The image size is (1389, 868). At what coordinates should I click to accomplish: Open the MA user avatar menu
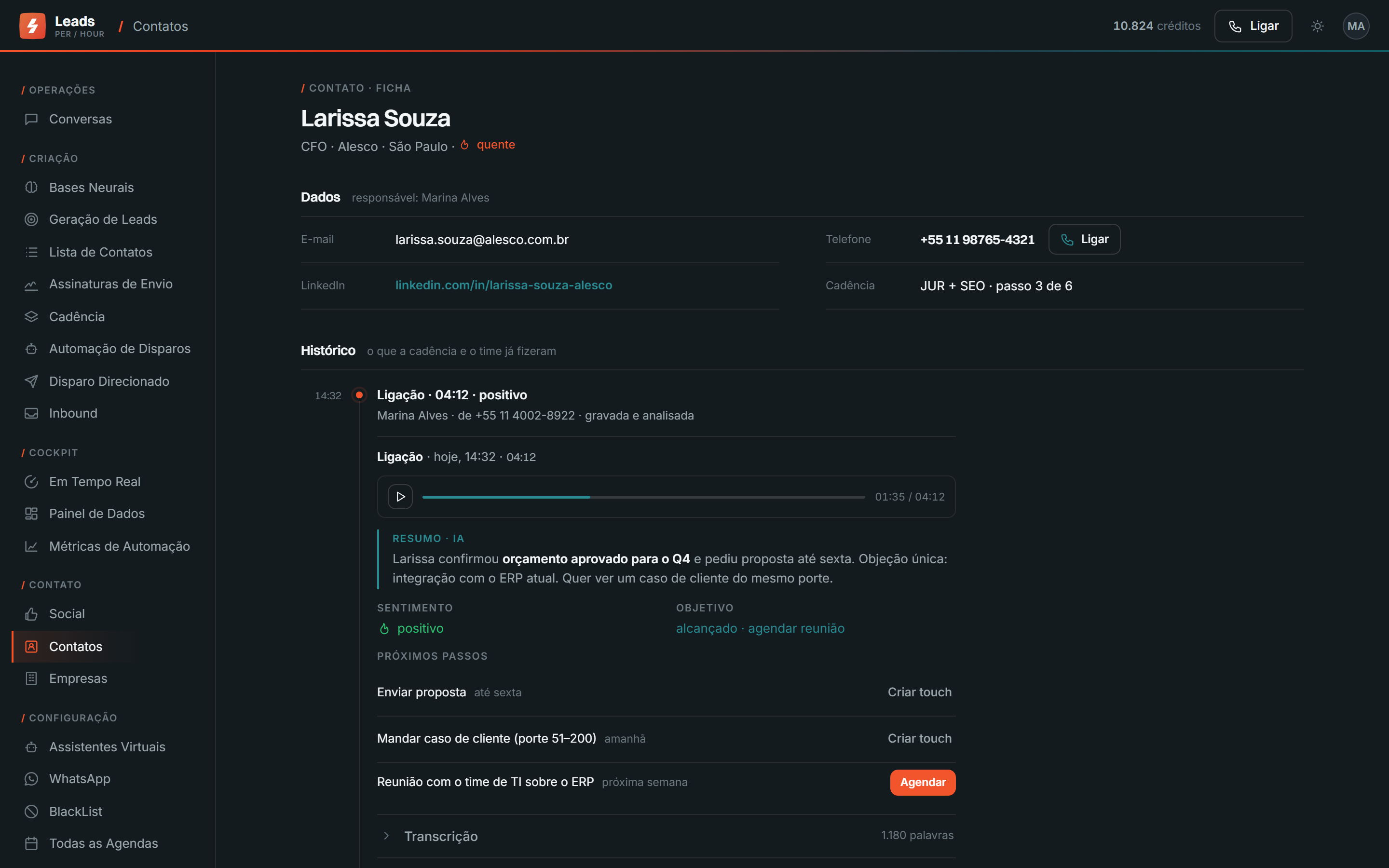click(x=1356, y=26)
